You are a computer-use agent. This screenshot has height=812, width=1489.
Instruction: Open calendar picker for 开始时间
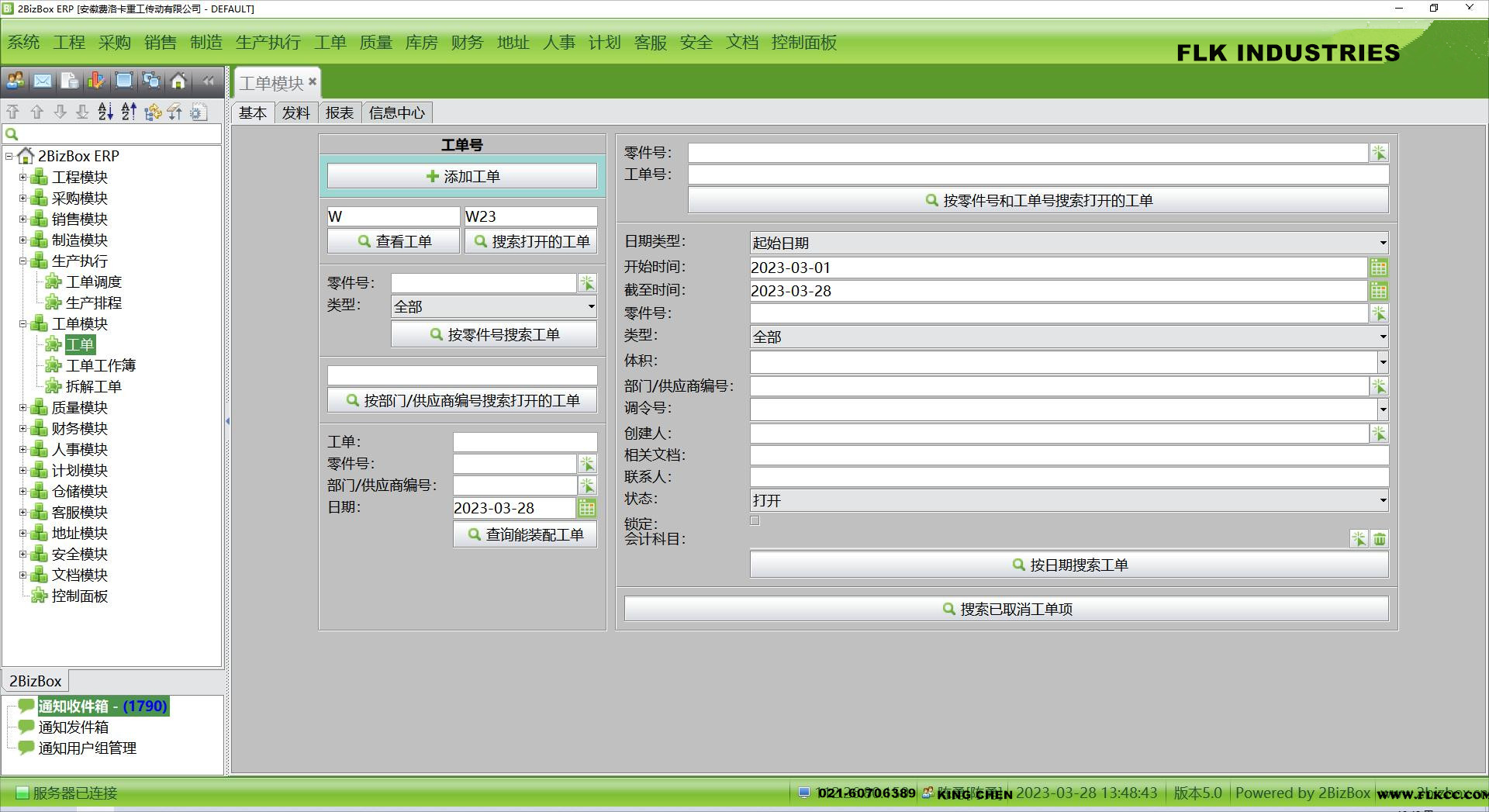click(1378, 268)
